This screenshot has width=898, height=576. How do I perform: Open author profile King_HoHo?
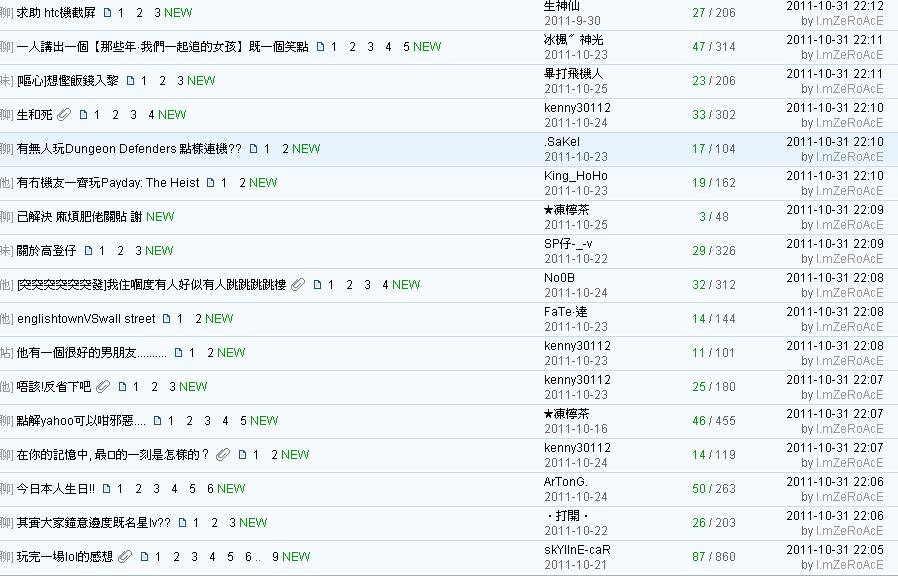(576, 176)
